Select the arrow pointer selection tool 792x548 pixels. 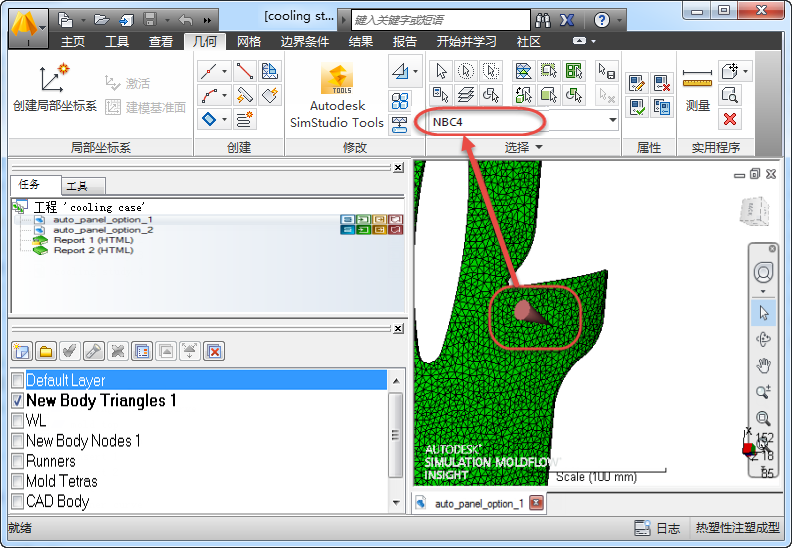(x=441, y=71)
